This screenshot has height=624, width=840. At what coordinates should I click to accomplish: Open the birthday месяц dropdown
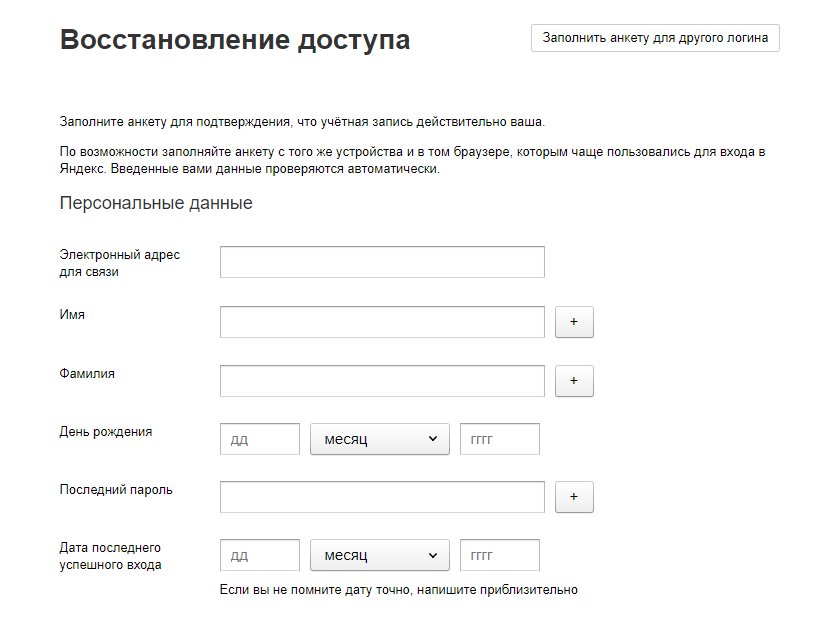[x=380, y=439]
